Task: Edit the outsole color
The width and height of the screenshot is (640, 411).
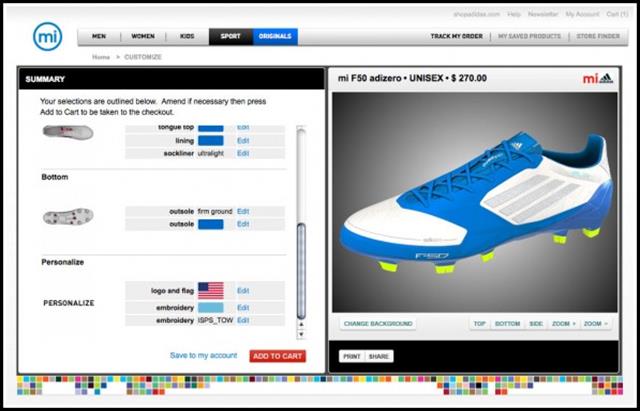Action: (243, 224)
